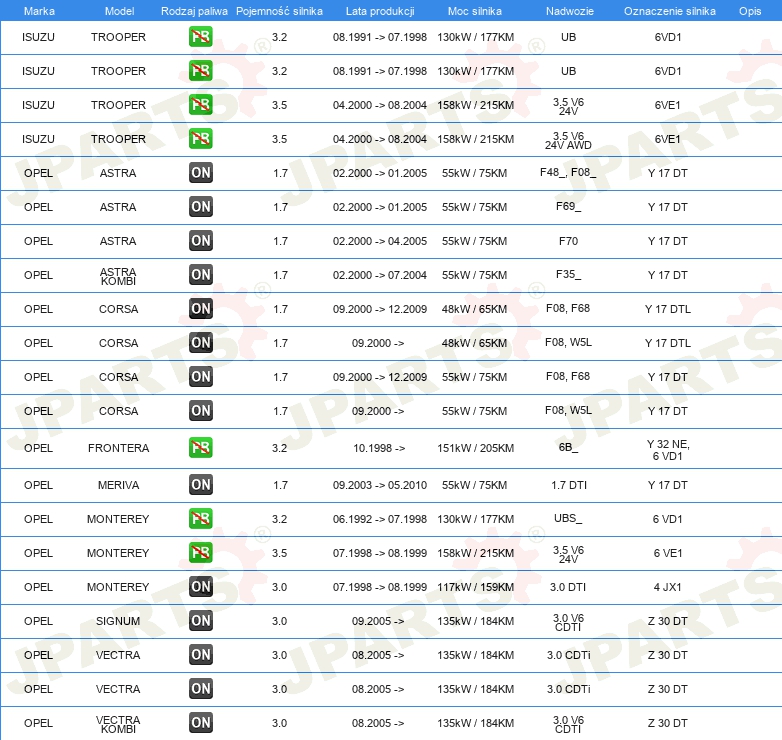Click the Moc silnika column header

[x=475, y=11]
